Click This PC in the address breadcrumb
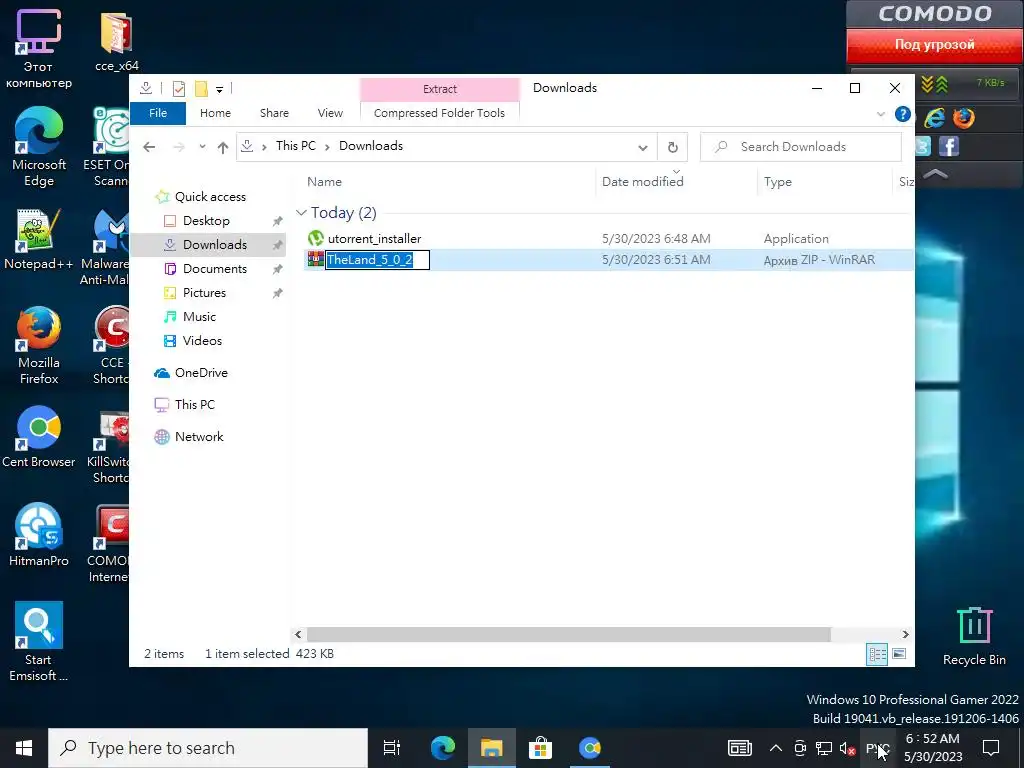The height and width of the screenshot is (768, 1024). [x=296, y=146]
